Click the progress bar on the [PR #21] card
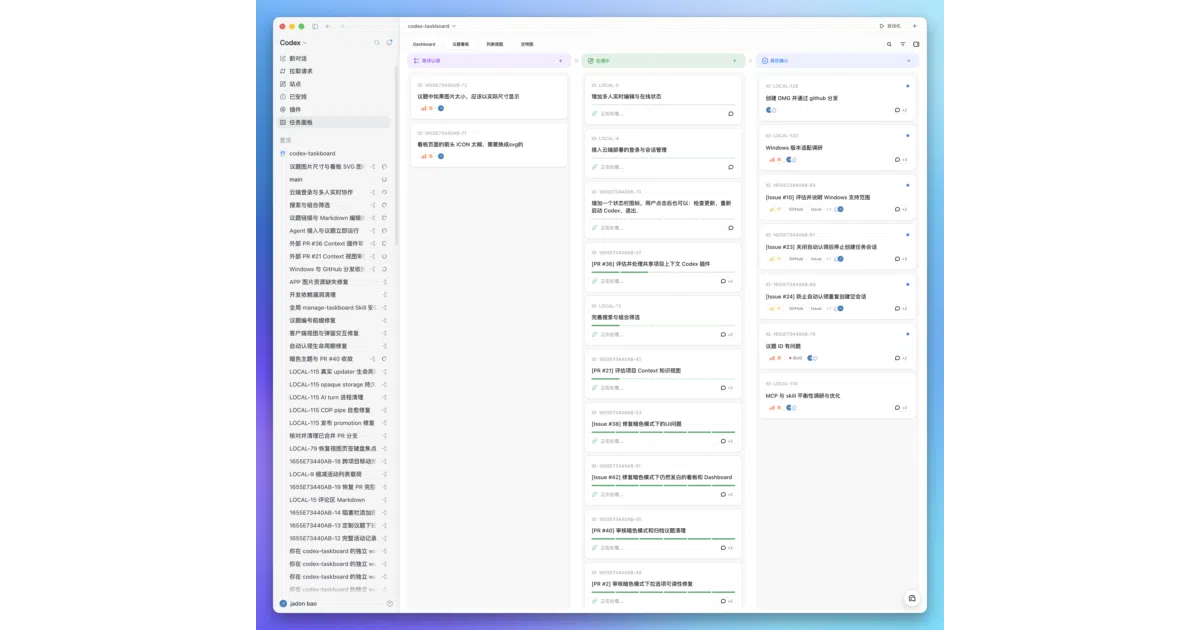The image size is (1200, 630). (x=663, y=378)
